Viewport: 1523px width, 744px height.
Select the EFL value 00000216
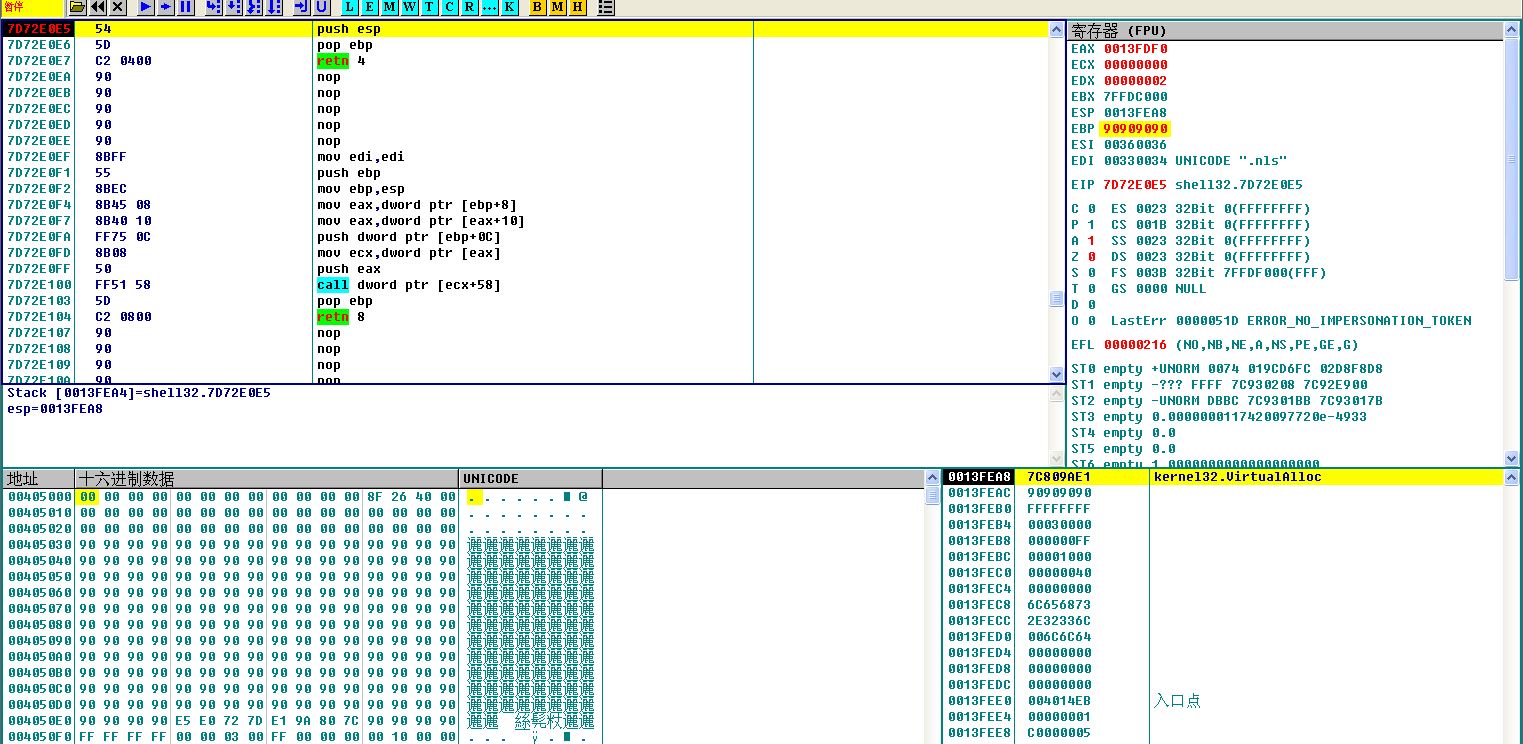(1136, 345)
